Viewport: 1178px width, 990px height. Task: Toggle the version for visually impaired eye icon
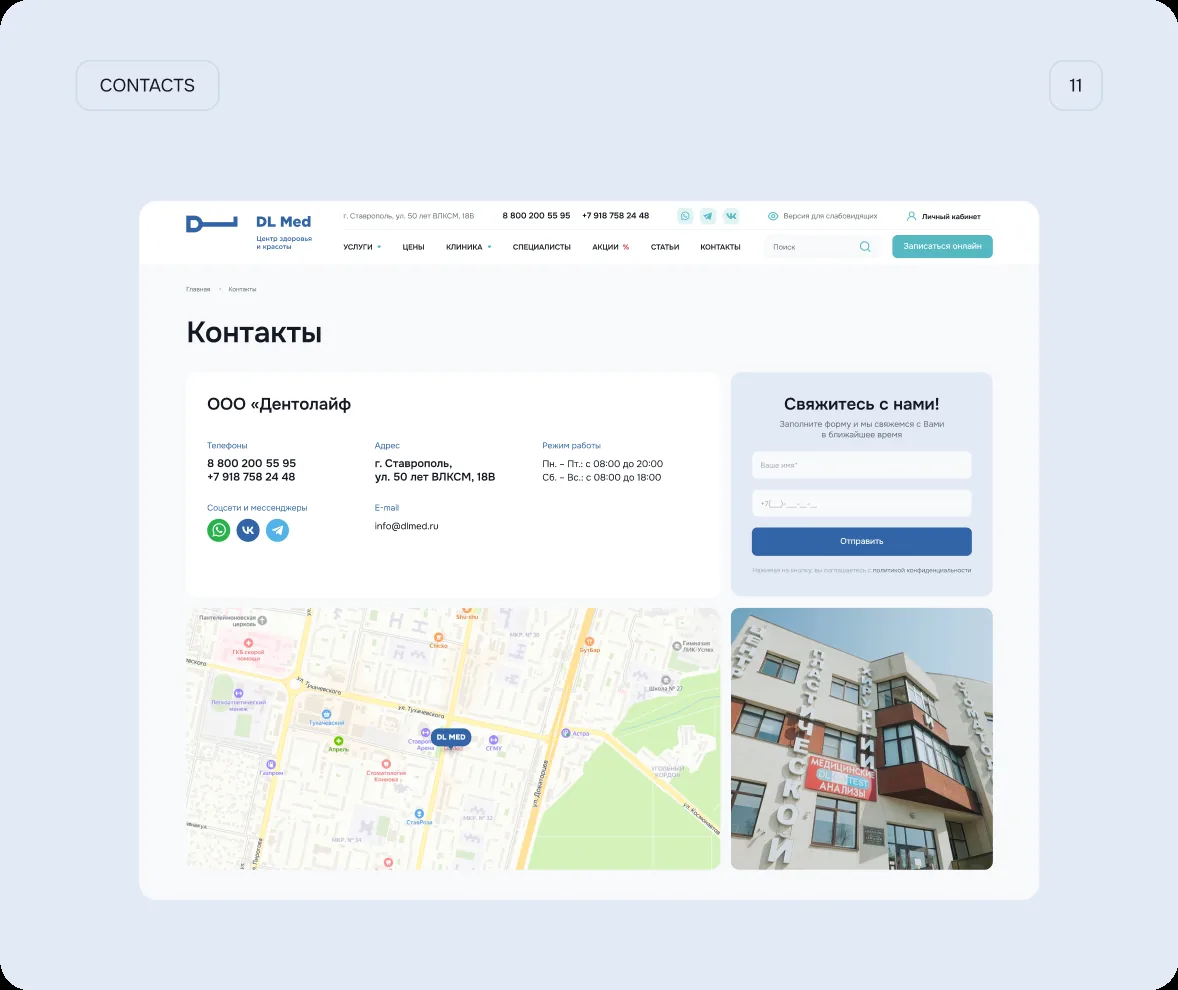point(772,216)
